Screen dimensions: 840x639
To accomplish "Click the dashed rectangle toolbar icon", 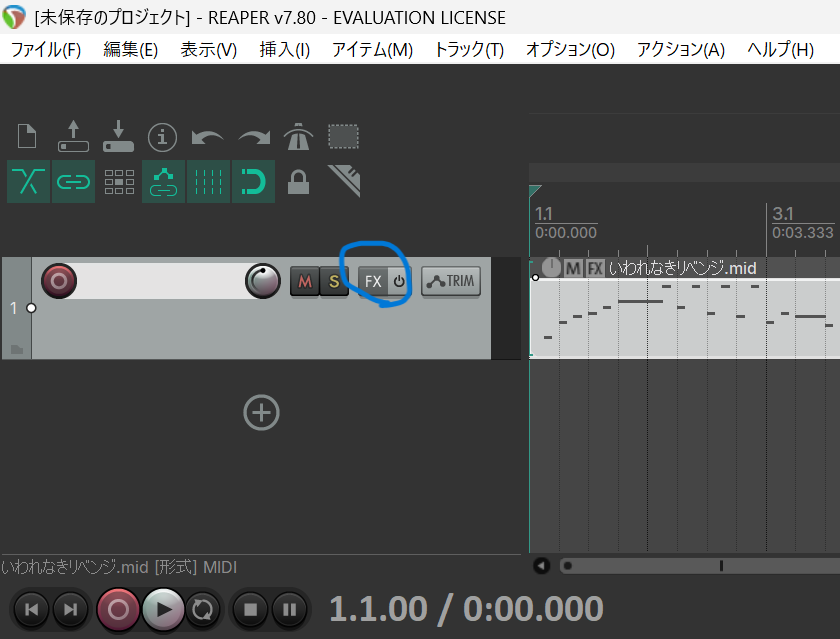I will [x=343, y=137].
